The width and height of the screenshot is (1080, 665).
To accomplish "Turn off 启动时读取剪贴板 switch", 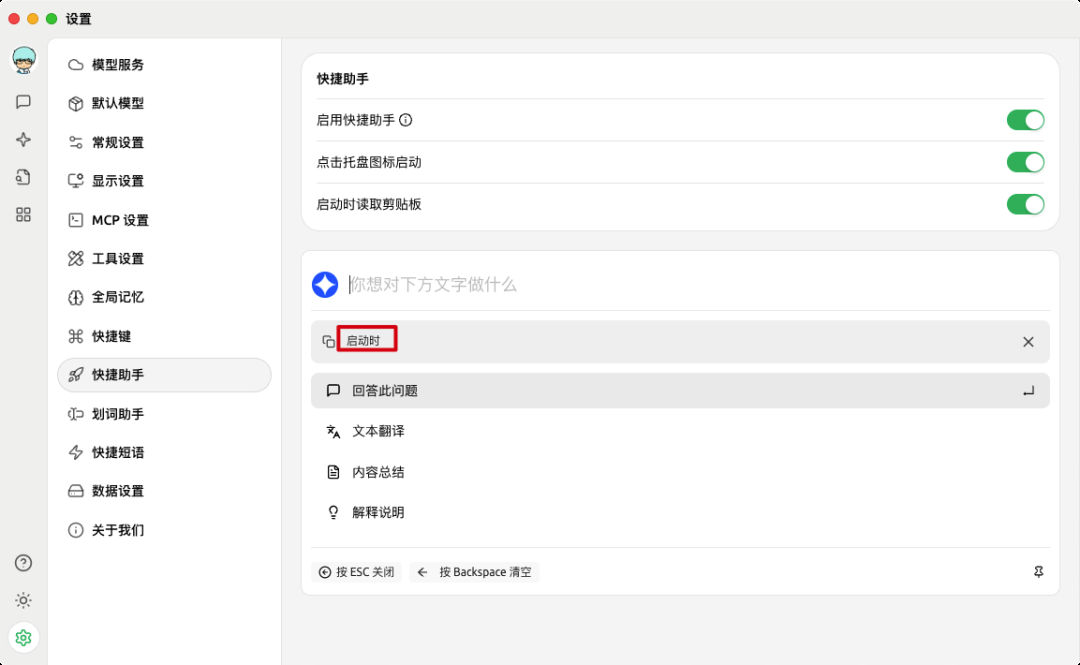I will [x=1025, y=204].
